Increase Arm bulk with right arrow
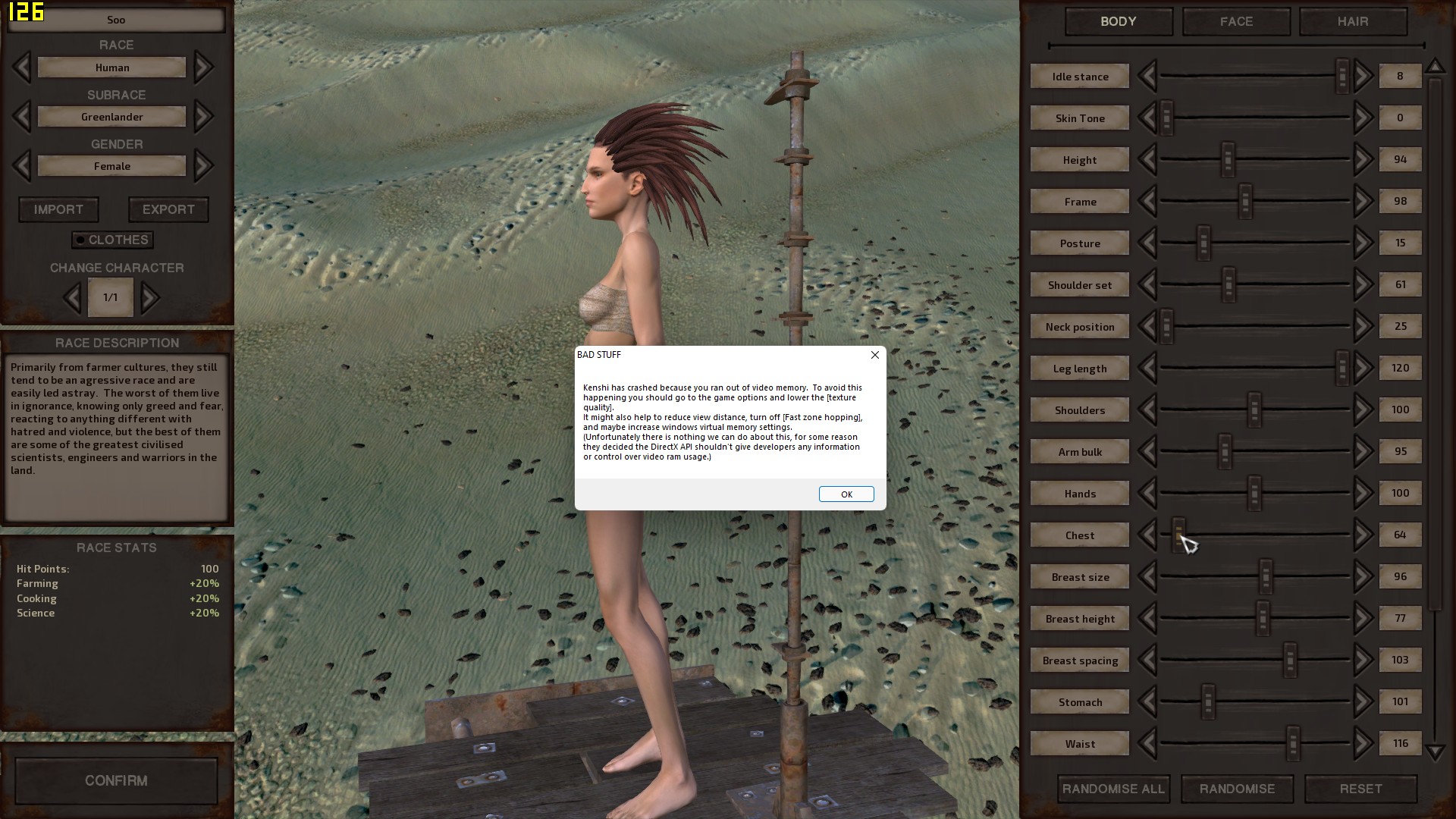Image resolution: width=1456 pixels, height=819 pixels. (1363, 451)
